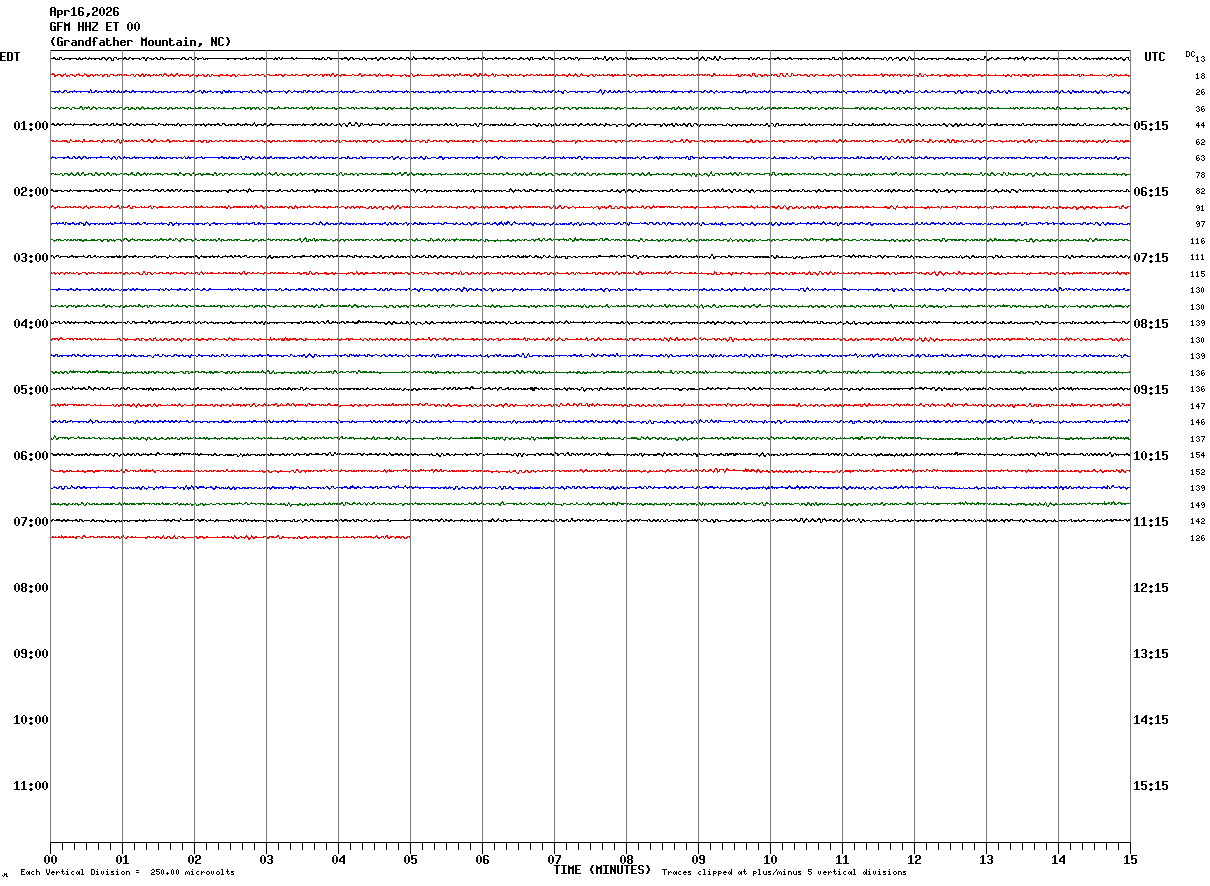Click the 12:15 UTC time label
The width and height of the screenshot is (1210, 886).
[x=1150, y=588]
